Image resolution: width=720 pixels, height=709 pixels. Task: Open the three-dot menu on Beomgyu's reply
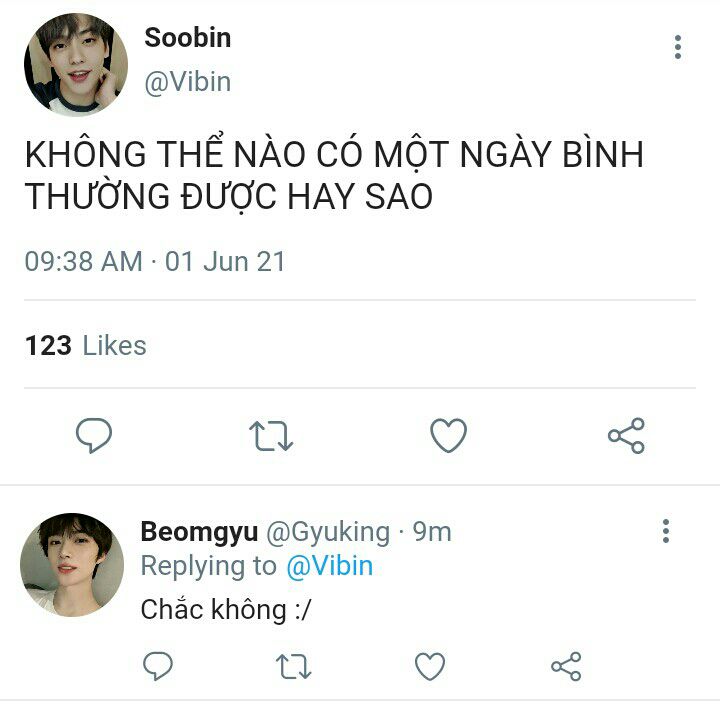tap(666, 531)
